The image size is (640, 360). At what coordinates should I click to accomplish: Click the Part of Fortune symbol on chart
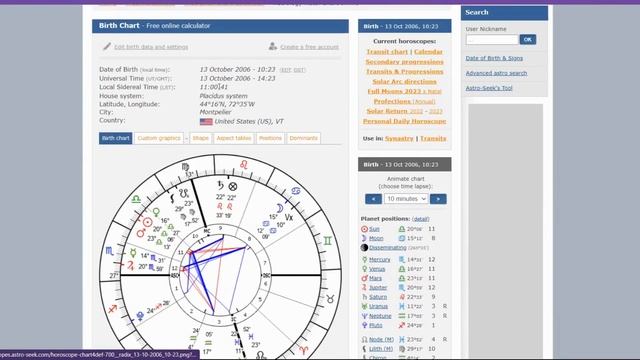[233, 187]
